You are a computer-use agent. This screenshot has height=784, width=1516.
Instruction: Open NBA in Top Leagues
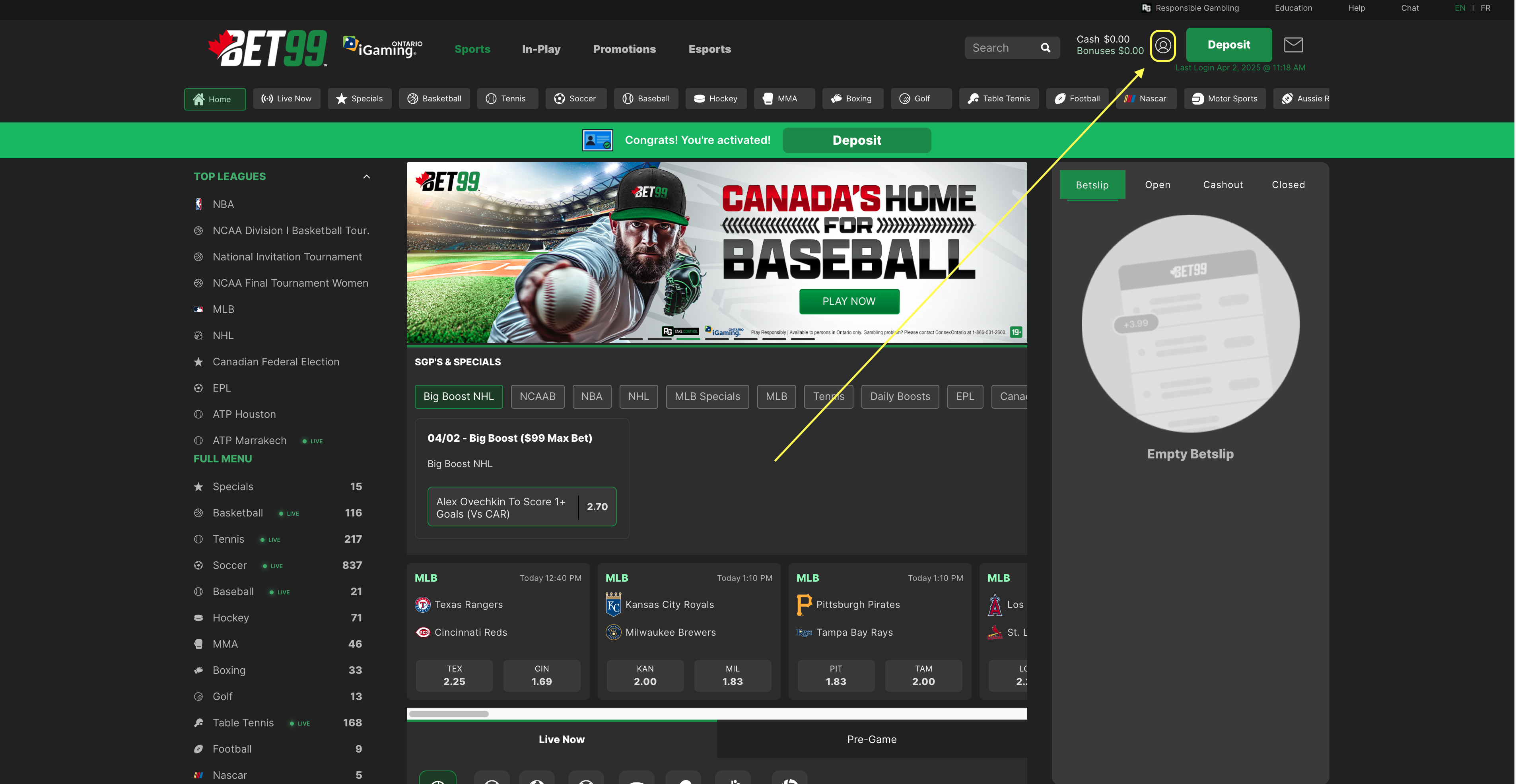pos(223,204)
